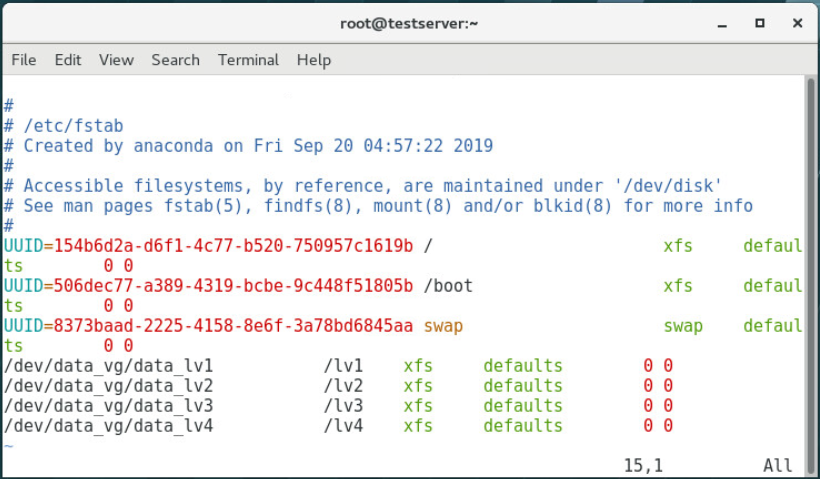This screenshot has height=479, width=820.
Task: Minimize the terminal window
Action: [722, 24]
